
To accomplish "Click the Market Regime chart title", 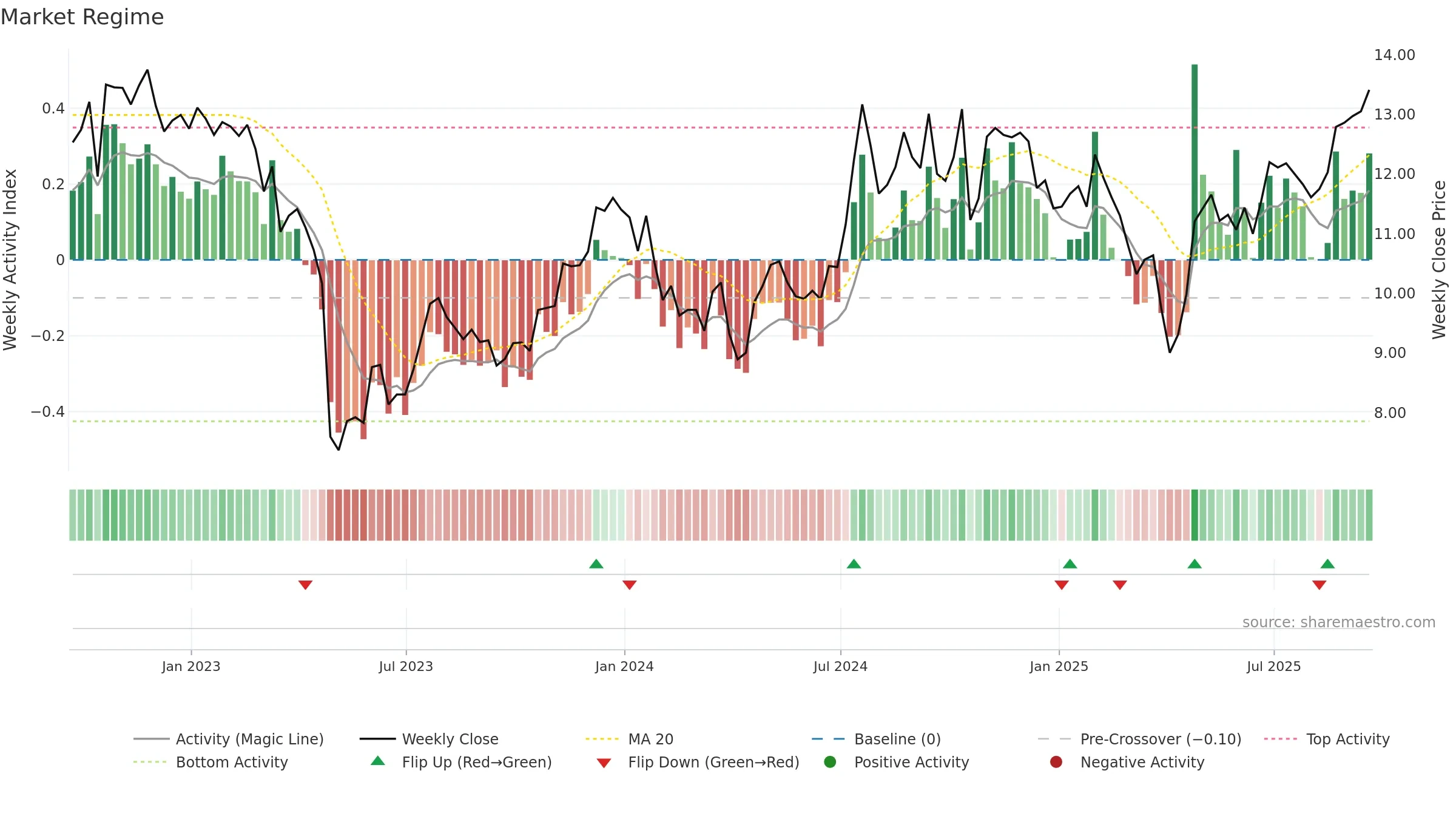I will click(x=82, y=17).
